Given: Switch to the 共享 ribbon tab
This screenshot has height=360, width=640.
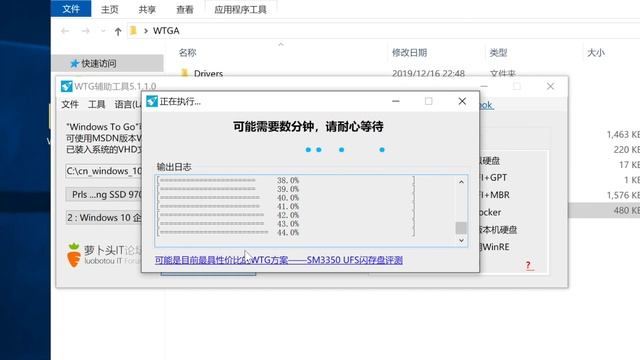Looking at the screenshot, I should click(x=147, y=9).
